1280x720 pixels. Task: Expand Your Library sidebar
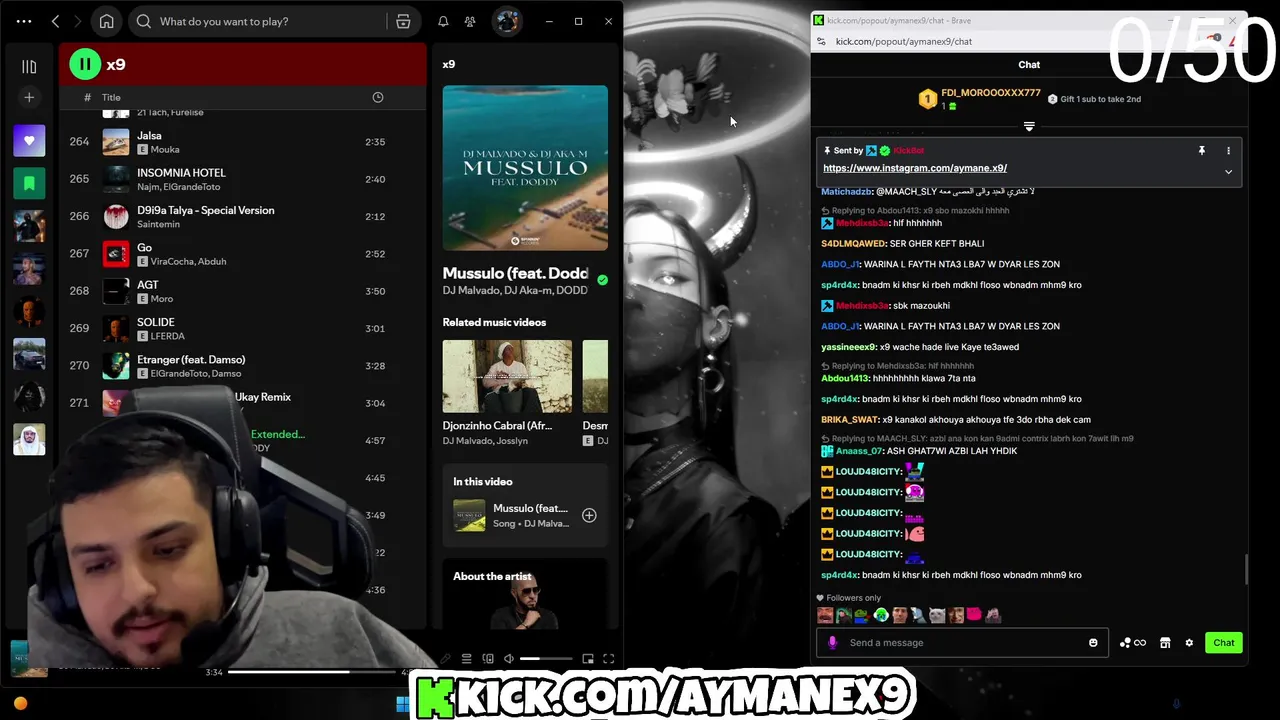29,66
